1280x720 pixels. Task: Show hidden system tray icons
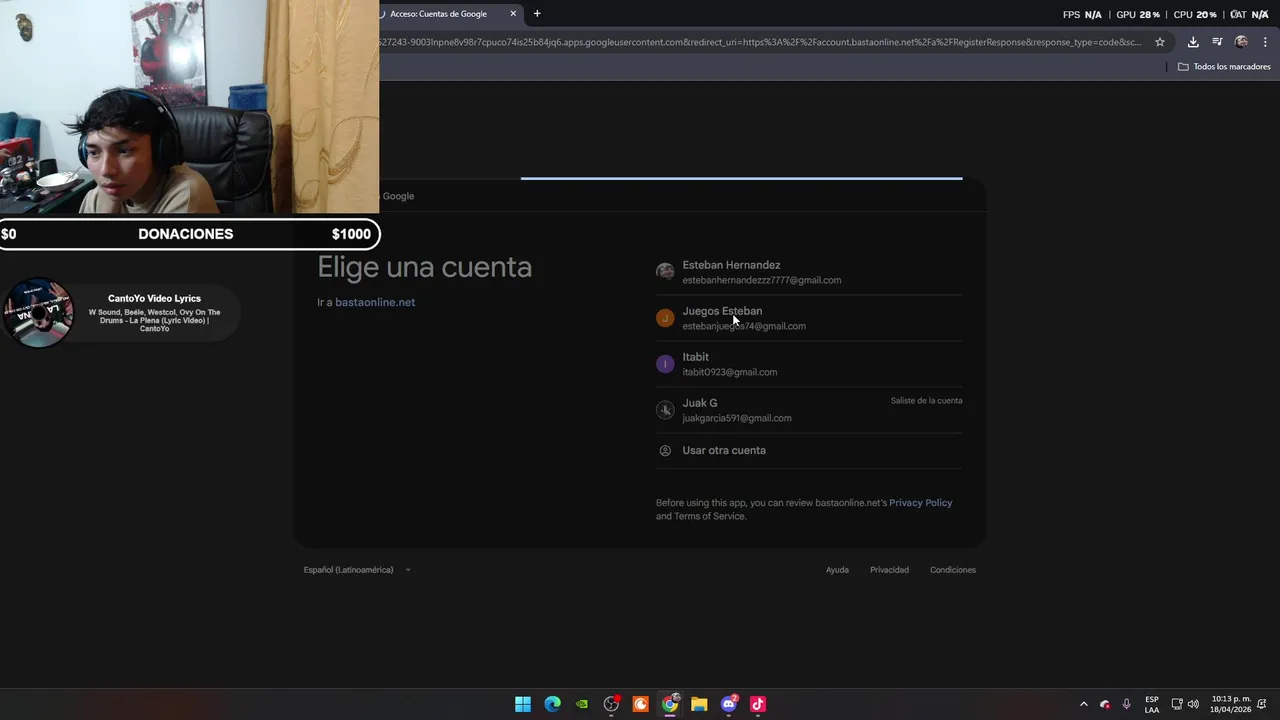click(x=1083, y=704)
